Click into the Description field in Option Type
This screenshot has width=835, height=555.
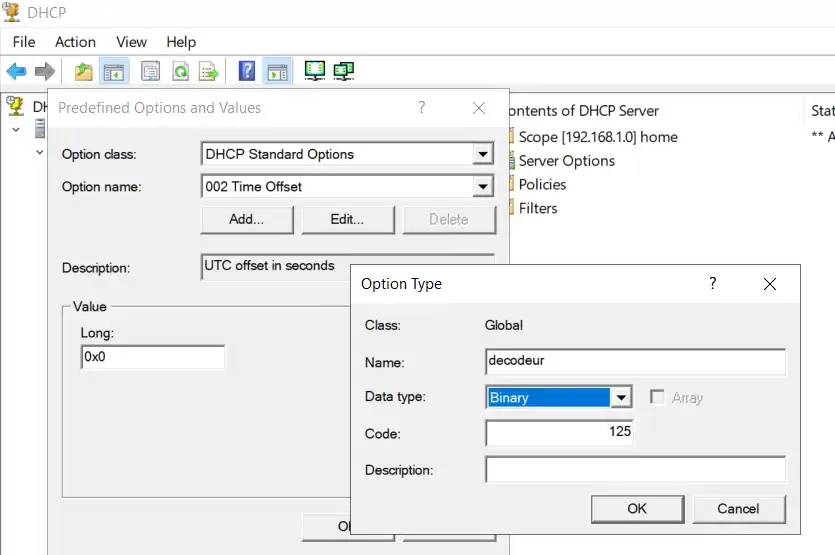[x=635, y=470]
